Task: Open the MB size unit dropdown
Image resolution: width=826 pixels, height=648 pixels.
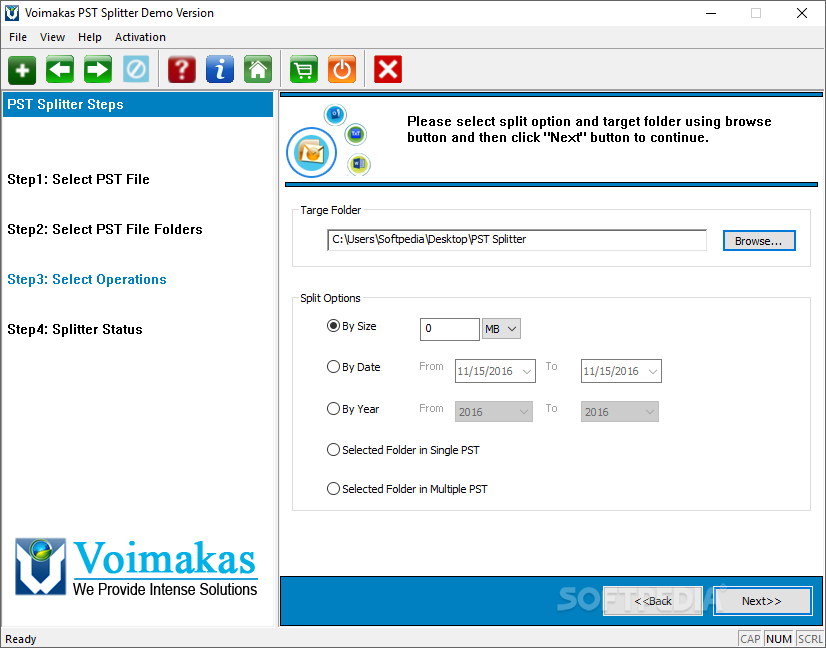Action: click(x=501, y=329)
